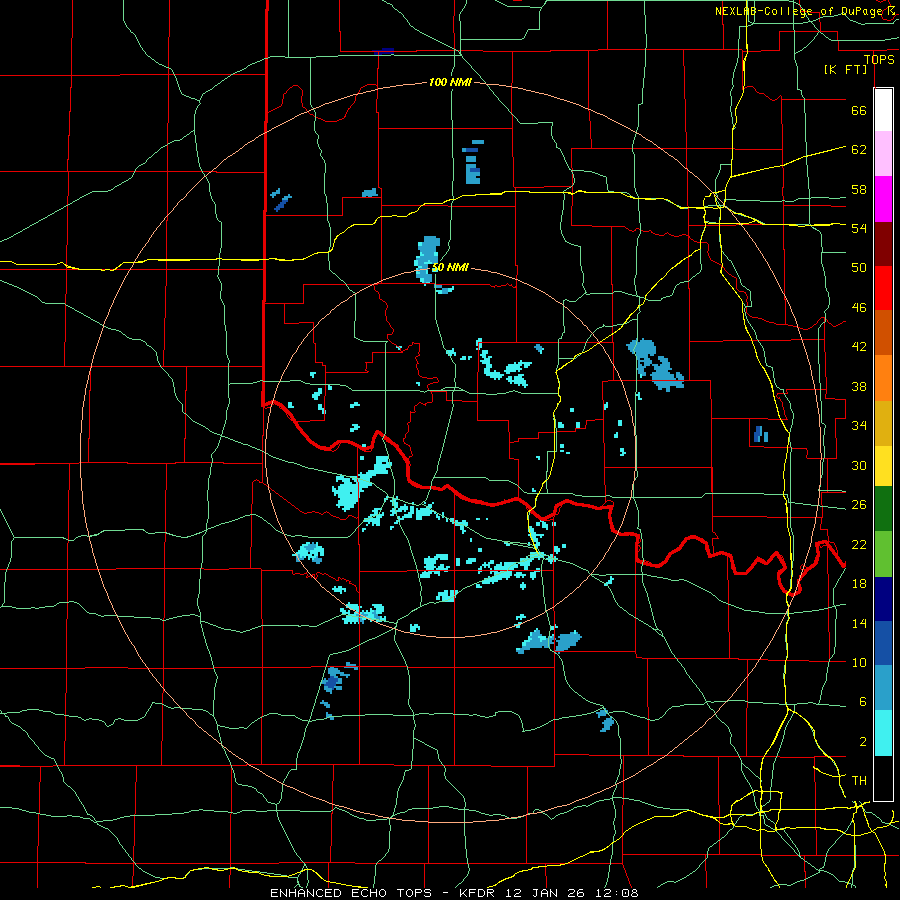This screenshot has height=900, width=900.
Task: Click the "50 NMI" range ring label
Action: [x=450, y=267]
